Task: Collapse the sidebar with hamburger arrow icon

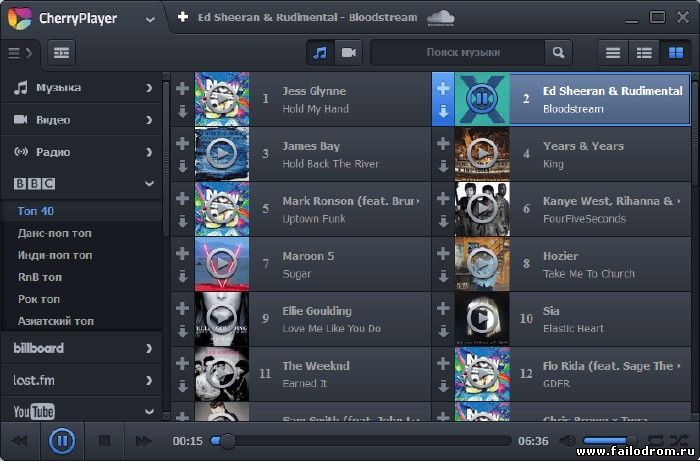Action: (20, 53)
